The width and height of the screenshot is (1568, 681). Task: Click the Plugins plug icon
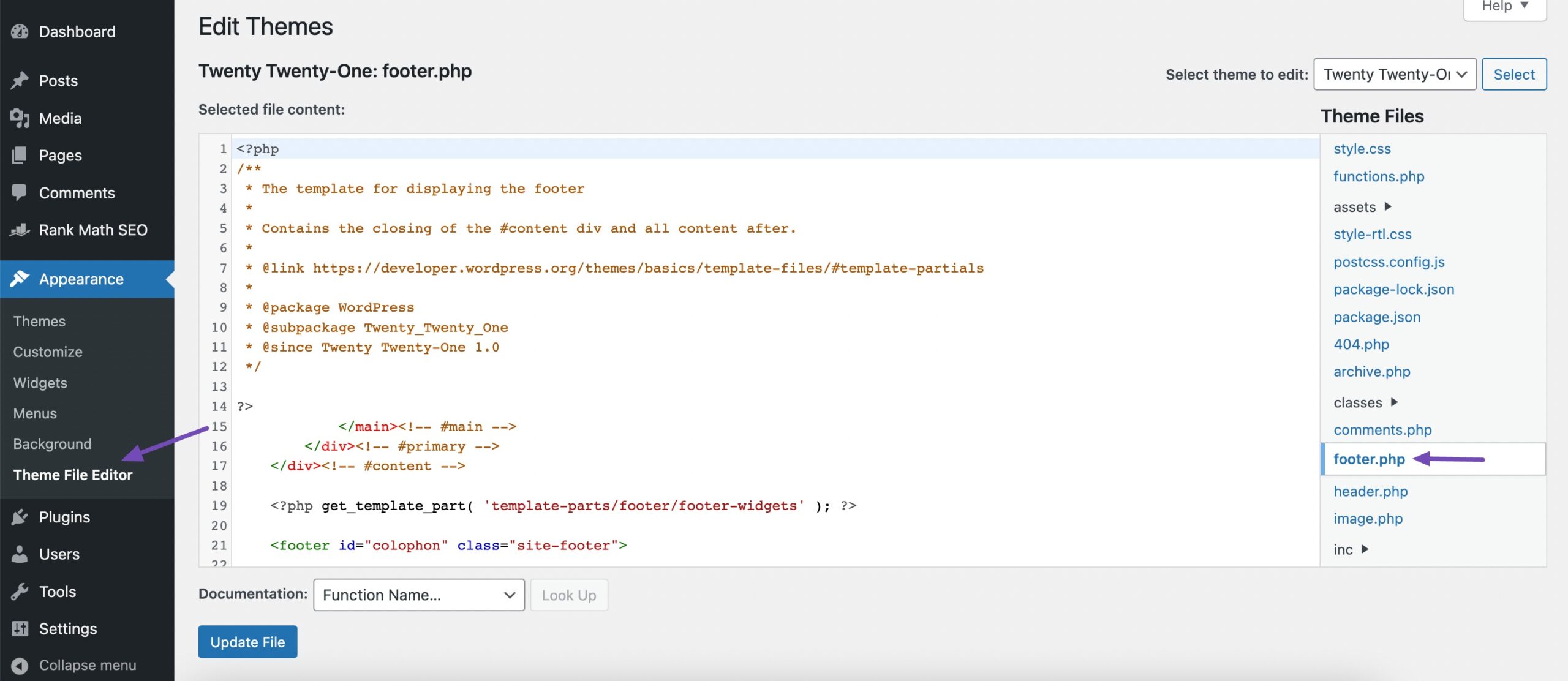click(x=20, y=516)
